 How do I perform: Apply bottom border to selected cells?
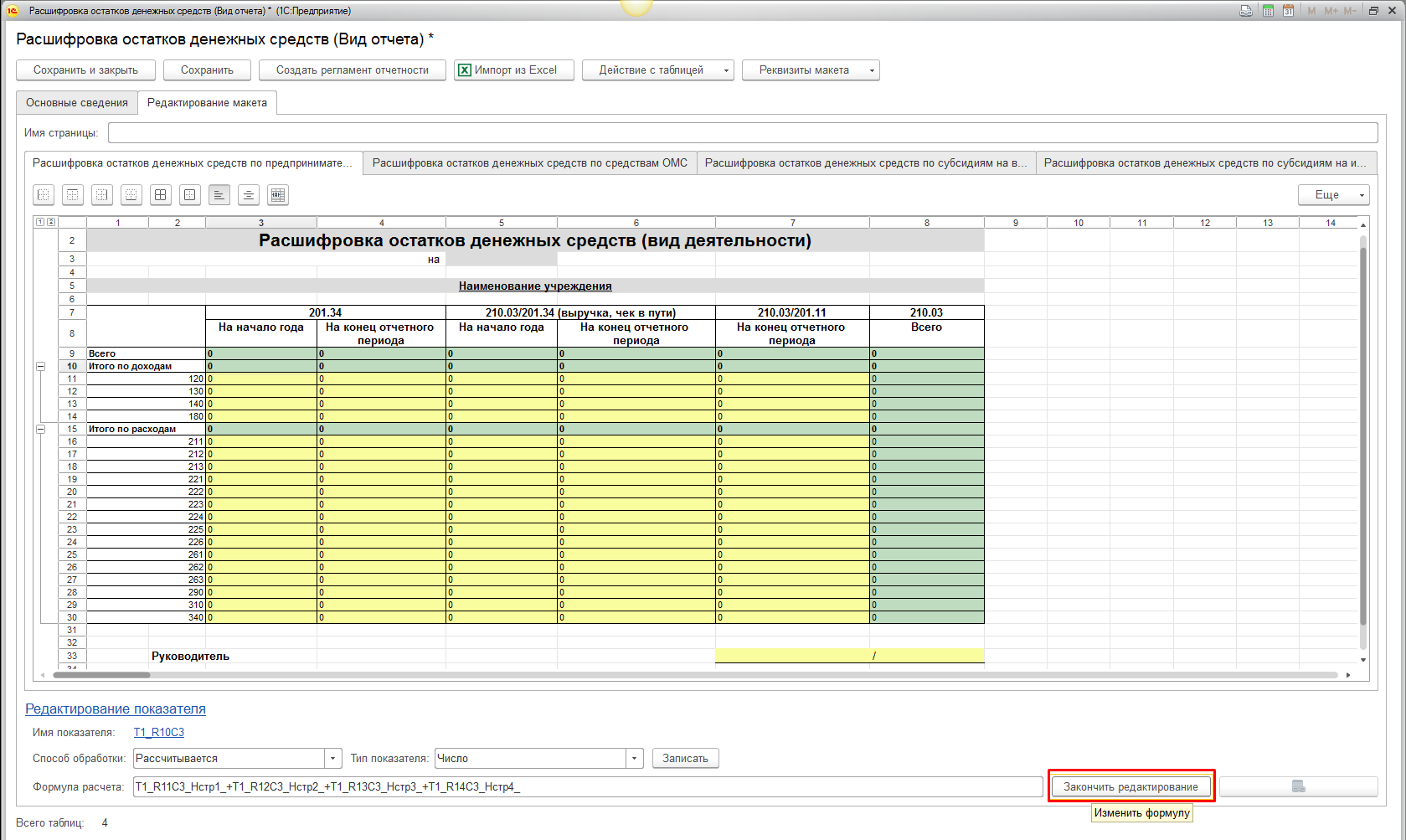click(x=131, y=195)
